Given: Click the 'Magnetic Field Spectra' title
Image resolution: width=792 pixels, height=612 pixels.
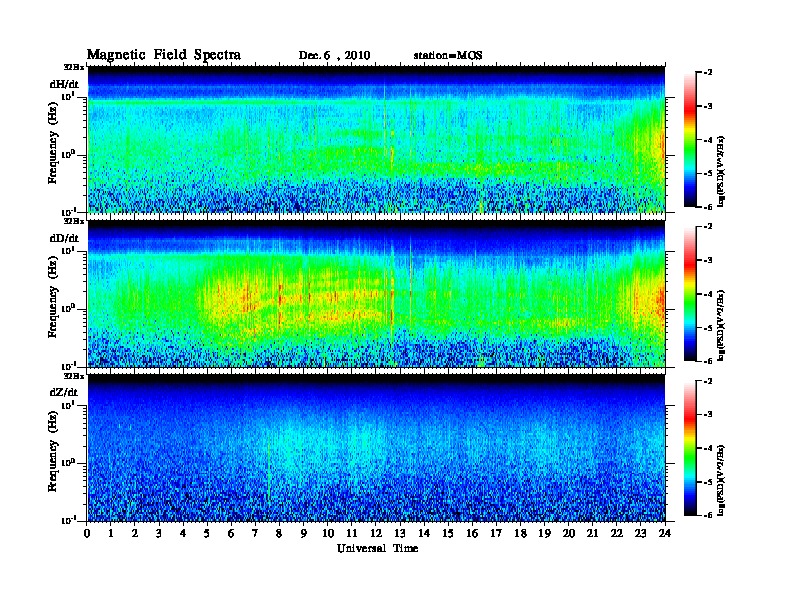Looking at the screenshot, I should point(164,55).
